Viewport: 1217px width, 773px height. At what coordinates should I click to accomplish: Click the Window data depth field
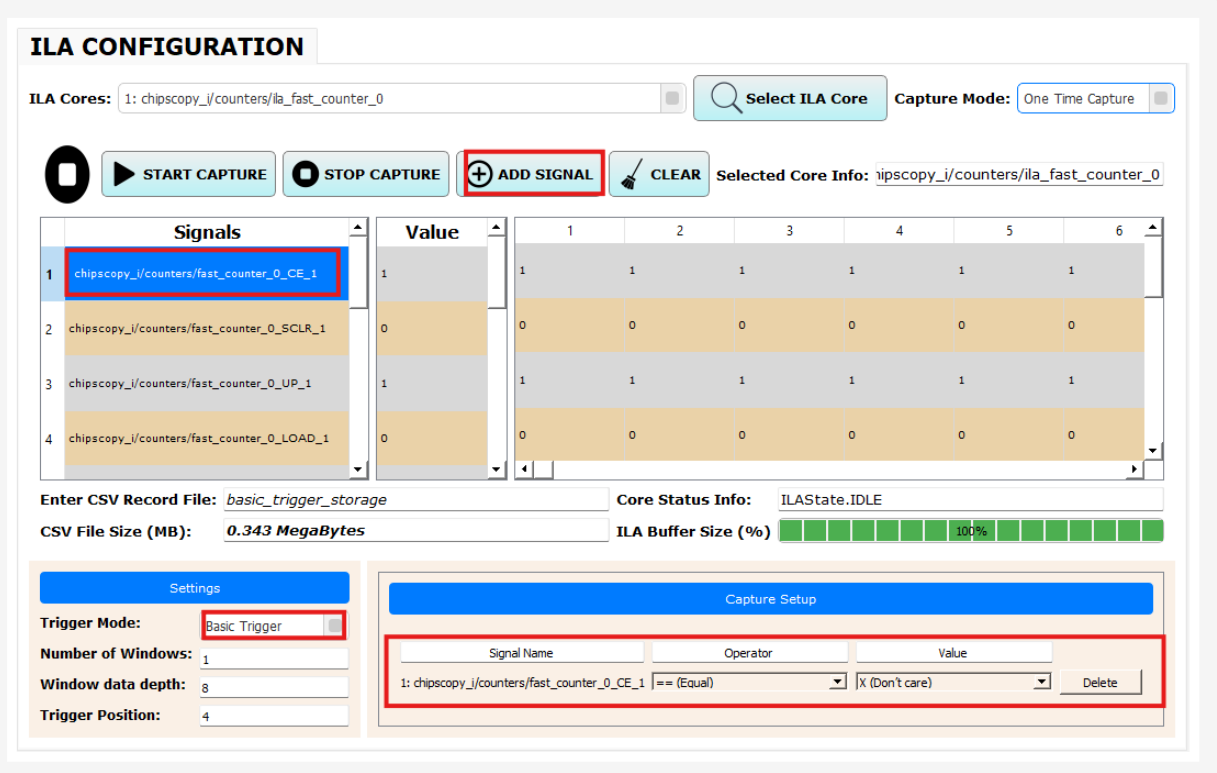(x=274, y=687)
